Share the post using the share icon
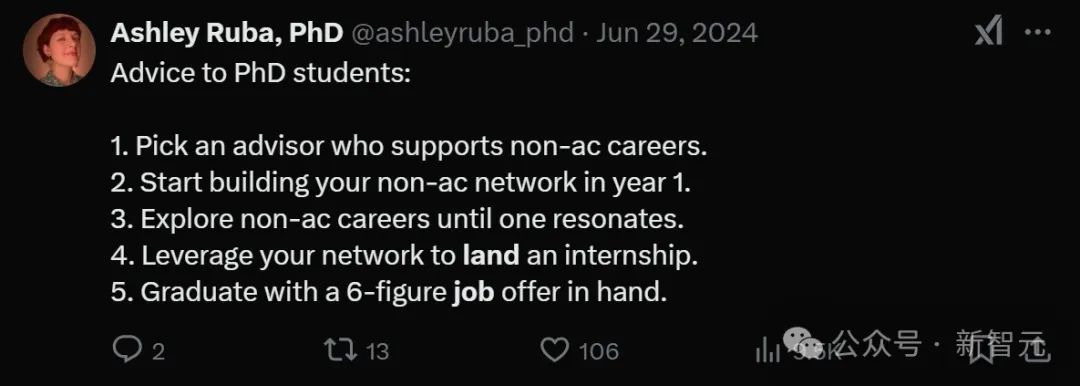Screen dimensions: 1080x386 (1037, 348)
